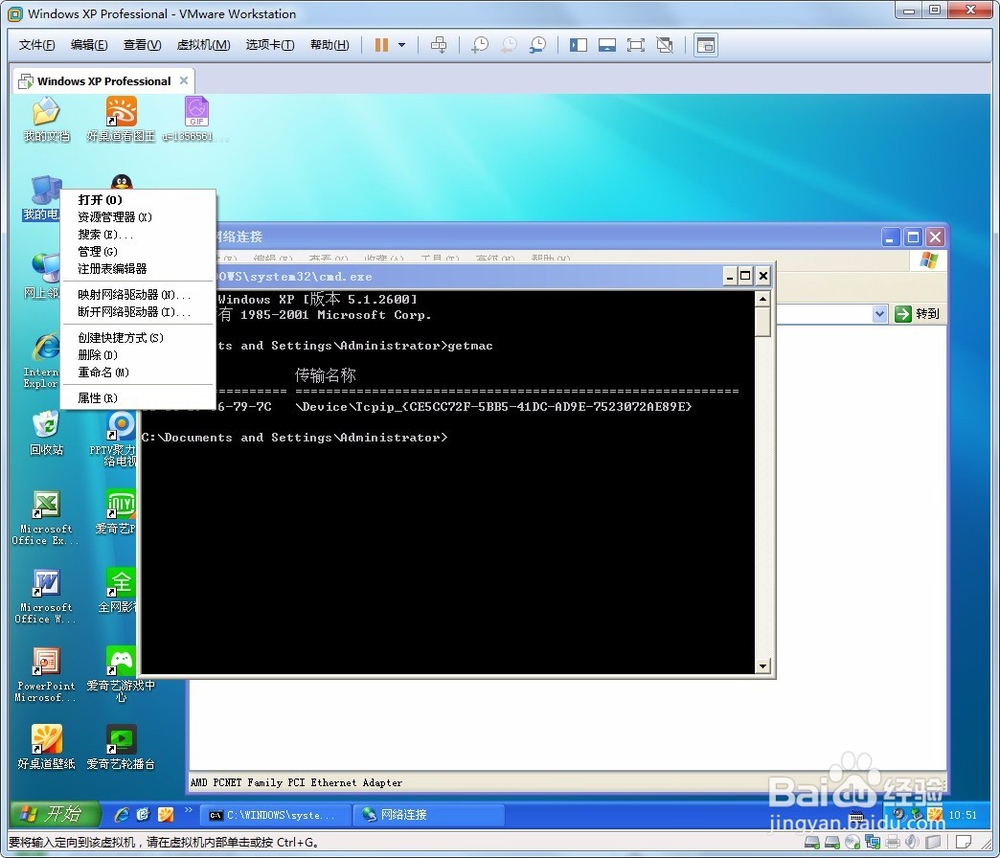Click the 转到 Go button in 网络连接 window
This screenshot has height=858, width=1000.
click(x=917, y=313)
